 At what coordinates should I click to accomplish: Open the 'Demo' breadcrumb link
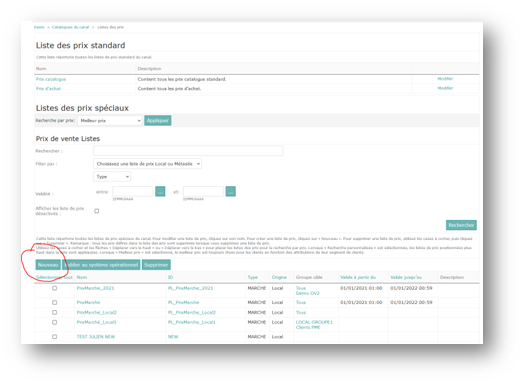pyautogui.click(x=39, y=27)
